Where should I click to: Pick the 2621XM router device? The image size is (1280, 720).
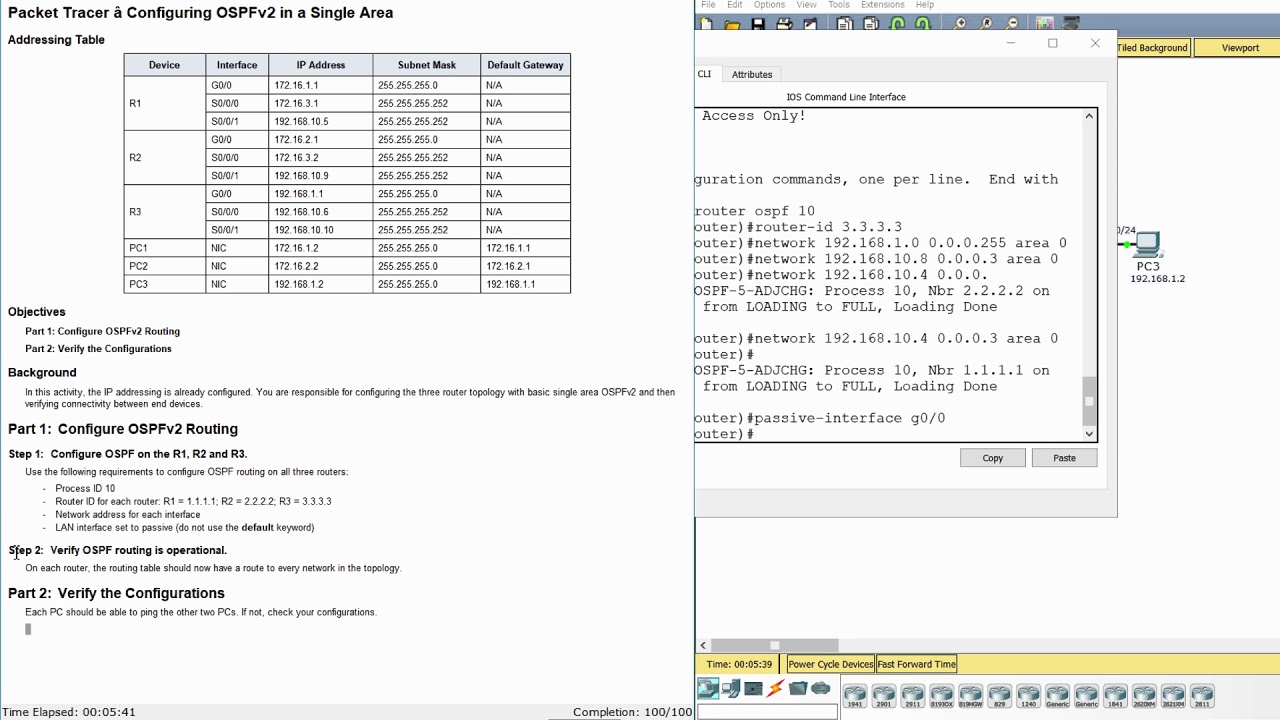click(x=1174, y=695)
